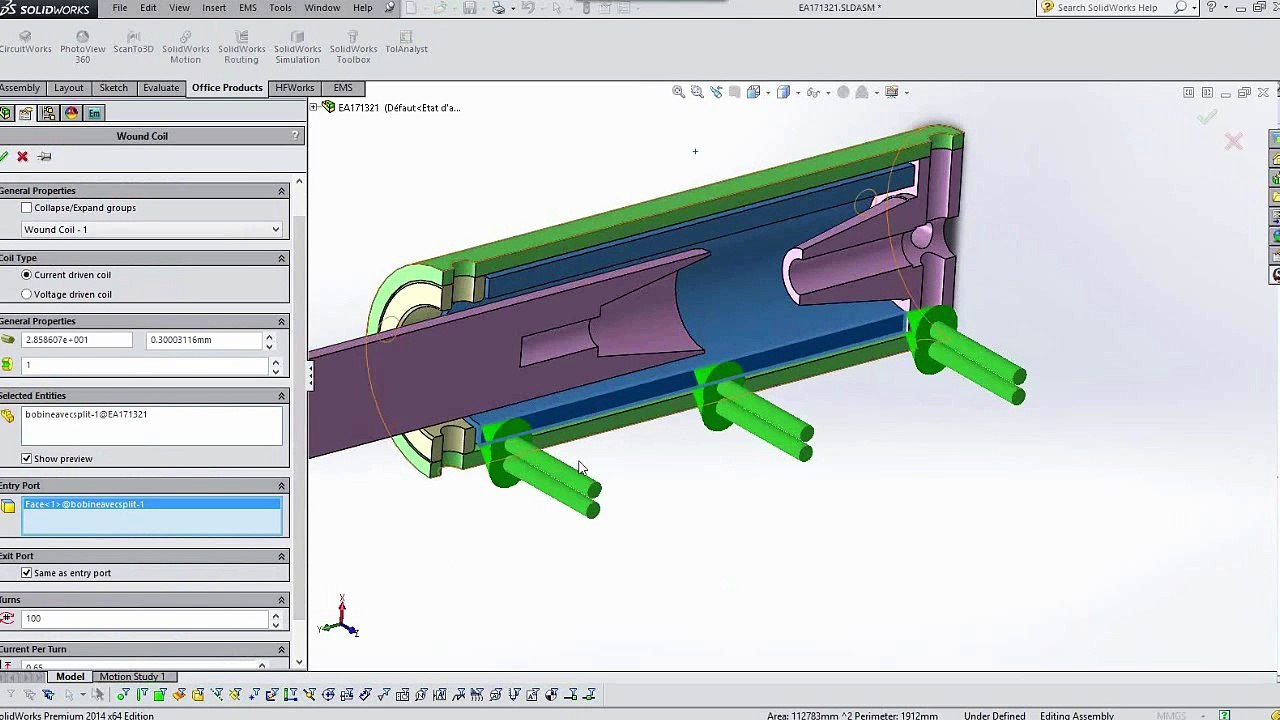This screenshot has width=1280, height=720.
Task: Click the Save icon in the top toolbar
Action: tap(470, 8)
